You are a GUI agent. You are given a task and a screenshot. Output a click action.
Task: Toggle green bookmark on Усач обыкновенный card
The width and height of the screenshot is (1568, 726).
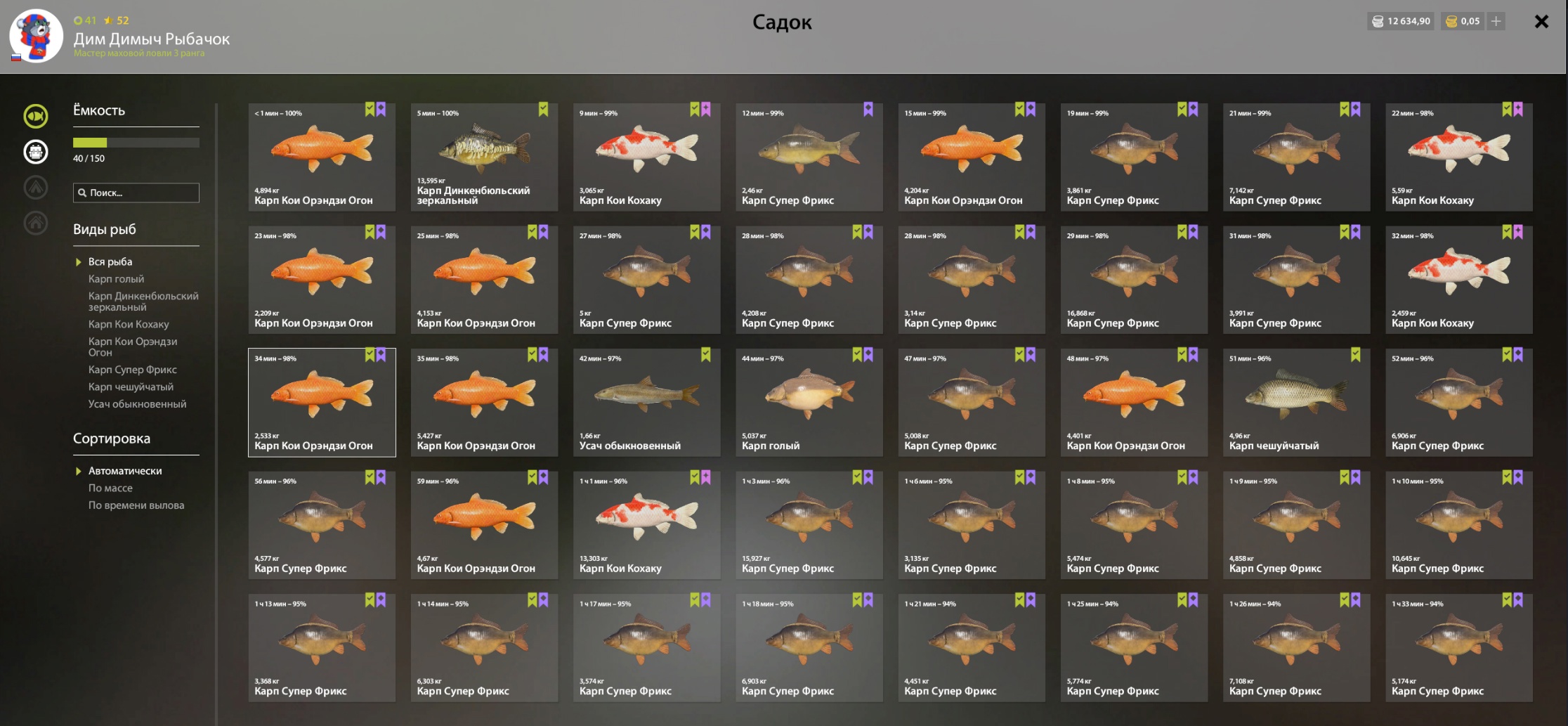pyautogui.click(x=705, y=355)
